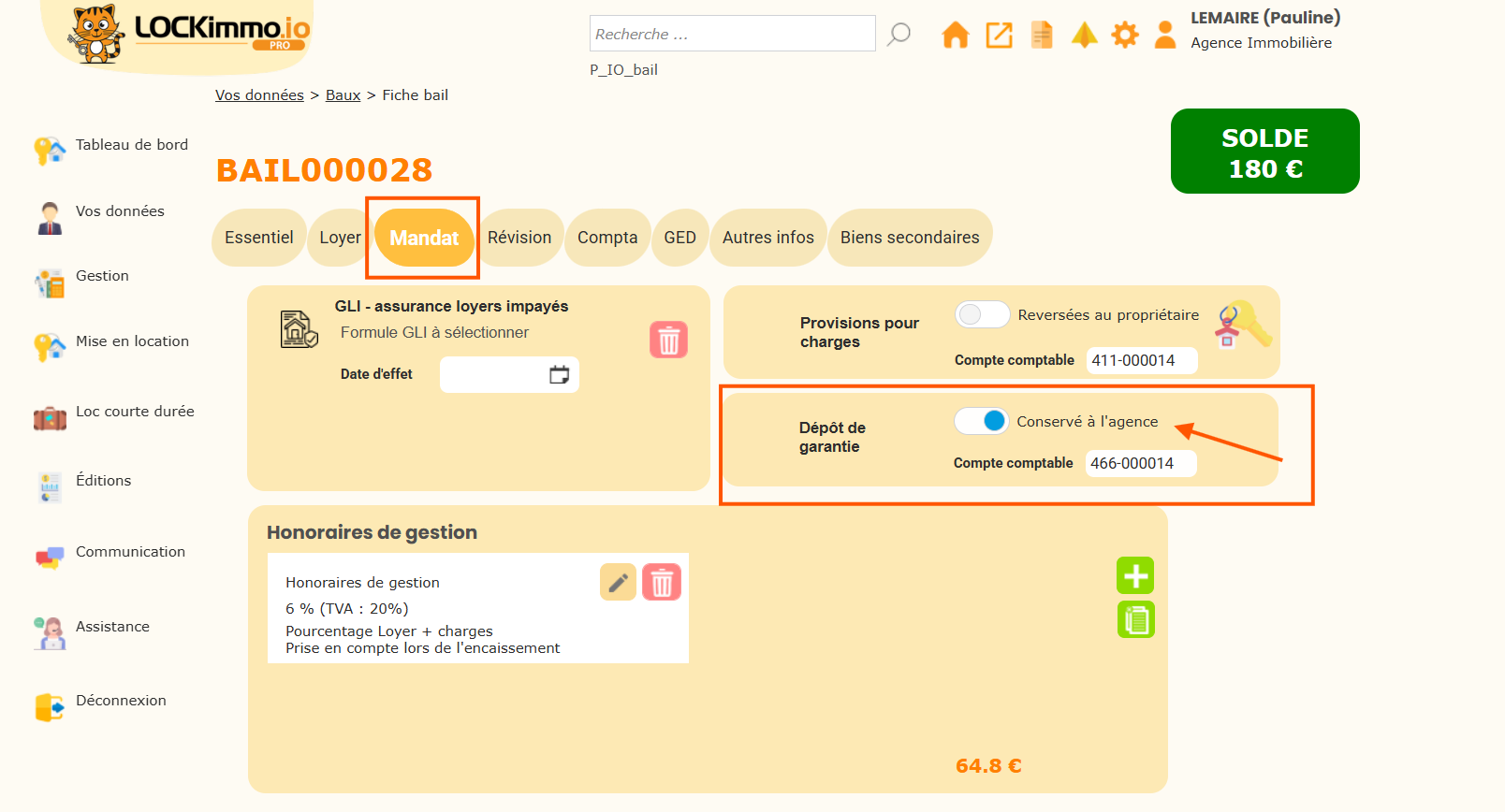Click the green copy document icon
Image resolution: width=1505 pixels, height=812 pixels.
(x=1135, y=619)
